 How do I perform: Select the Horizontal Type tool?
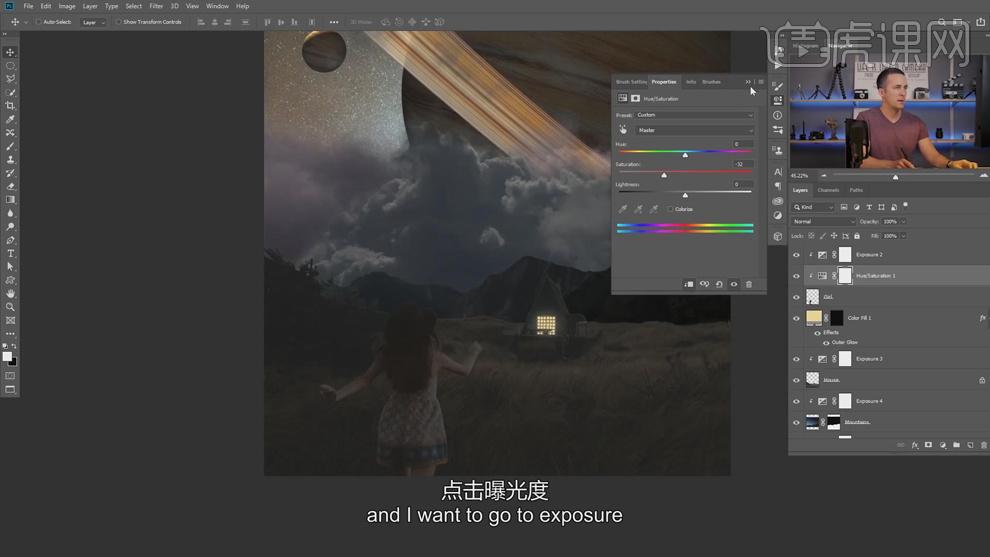10,253
